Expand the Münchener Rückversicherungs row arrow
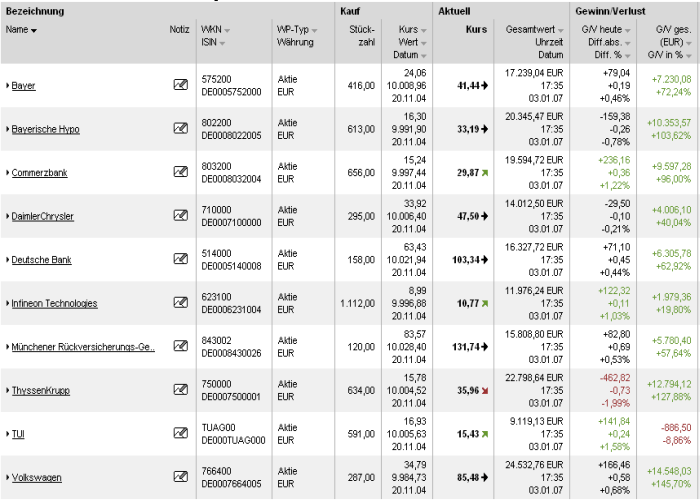 (x=8, y=347)
